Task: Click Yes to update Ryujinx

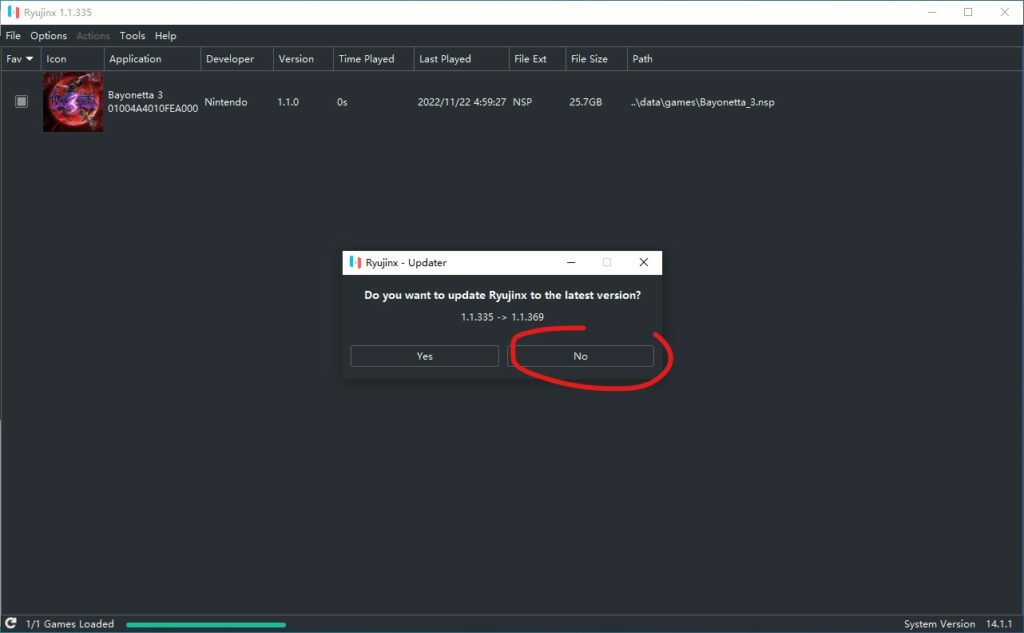Action: pos(424,356)
